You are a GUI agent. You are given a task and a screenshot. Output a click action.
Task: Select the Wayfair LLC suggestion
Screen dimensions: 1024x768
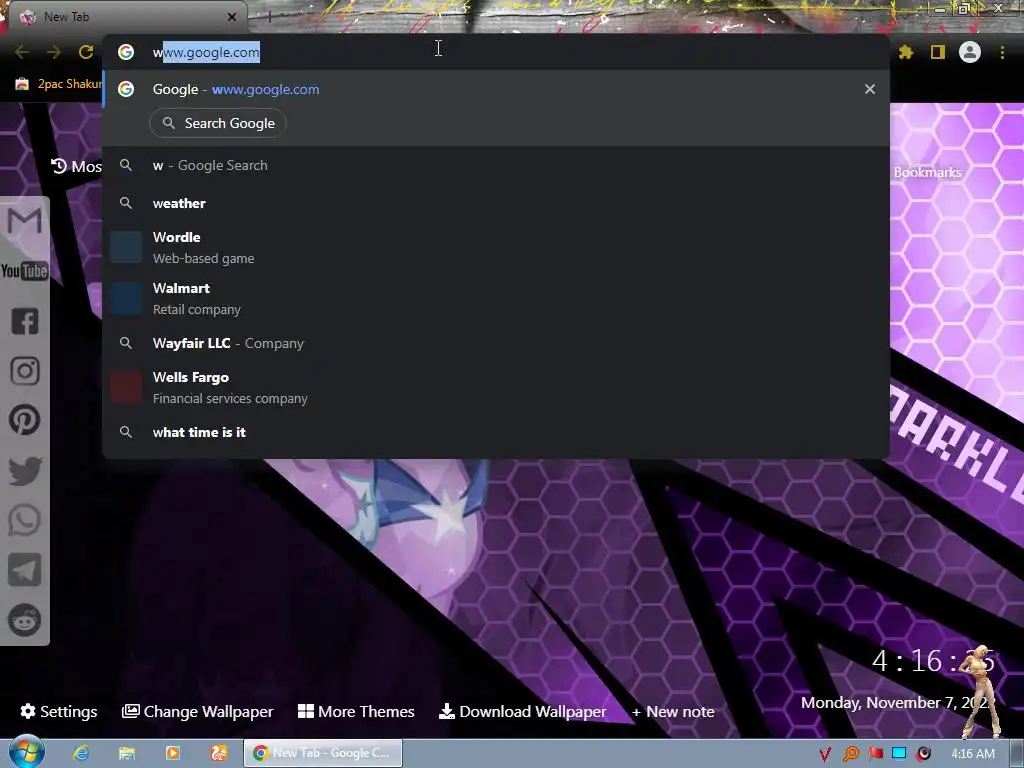(x=496, y=344)
